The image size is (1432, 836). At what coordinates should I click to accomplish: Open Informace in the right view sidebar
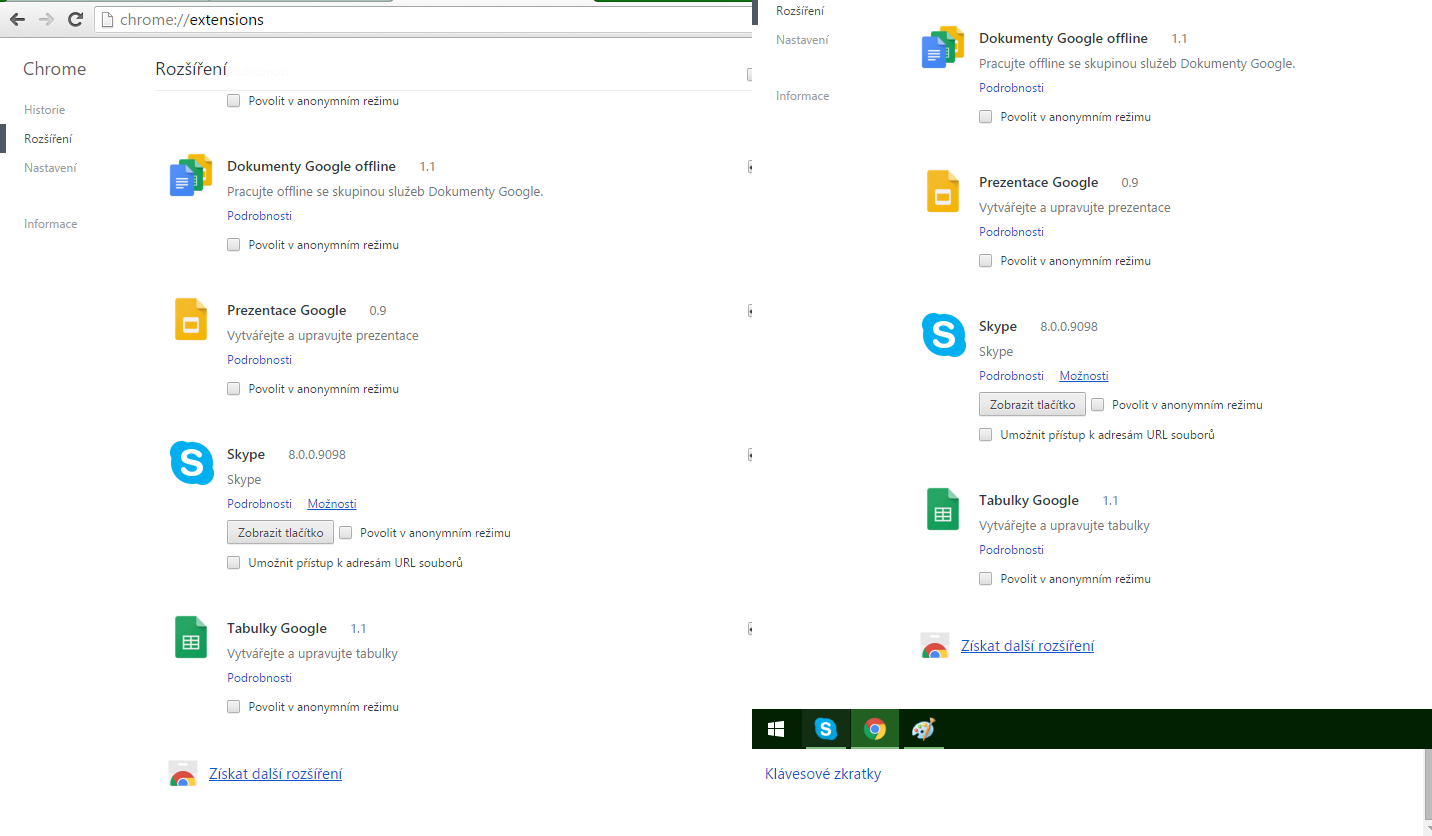point(802,96)
